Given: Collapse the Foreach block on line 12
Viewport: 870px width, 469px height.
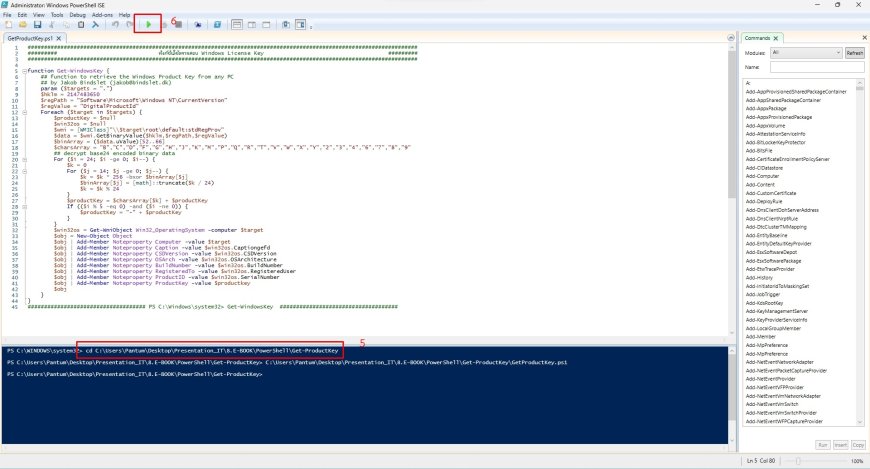Looking at the screenshot, I should pyautogui.click(x=24, y=112).
